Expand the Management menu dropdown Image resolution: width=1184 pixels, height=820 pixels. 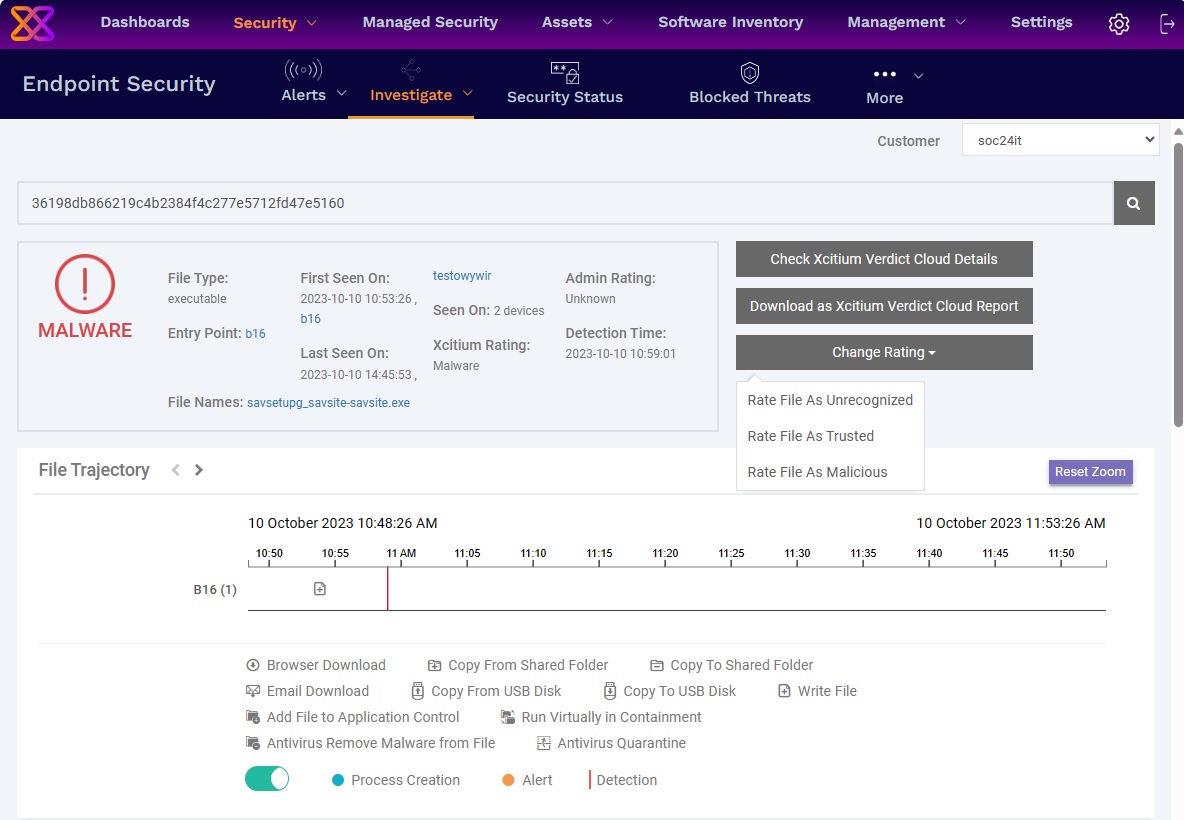coord(960,23)
